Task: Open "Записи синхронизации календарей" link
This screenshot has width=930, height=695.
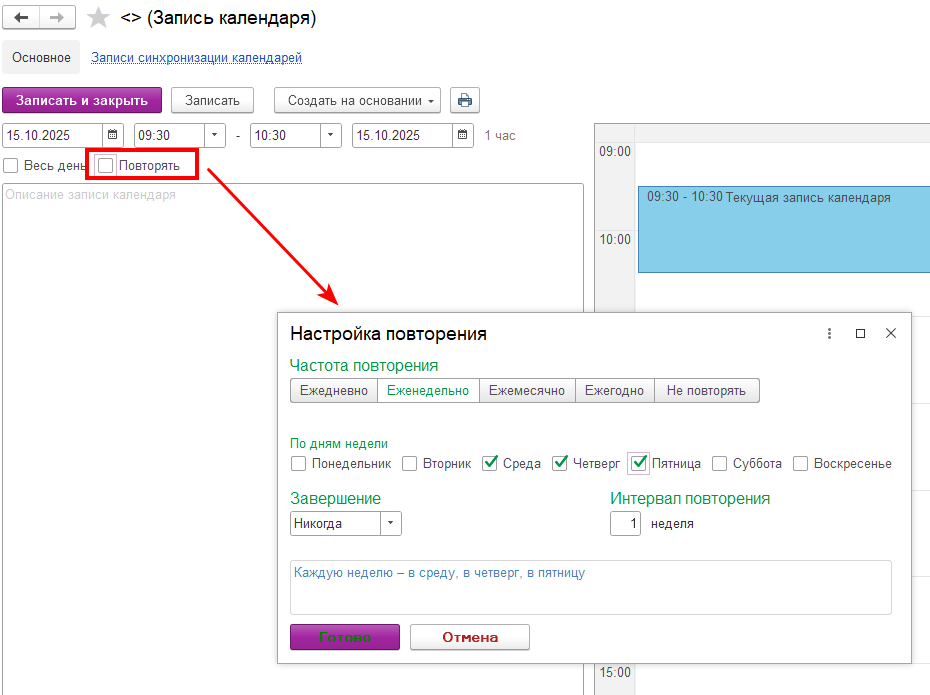Action: click(196, 58)
